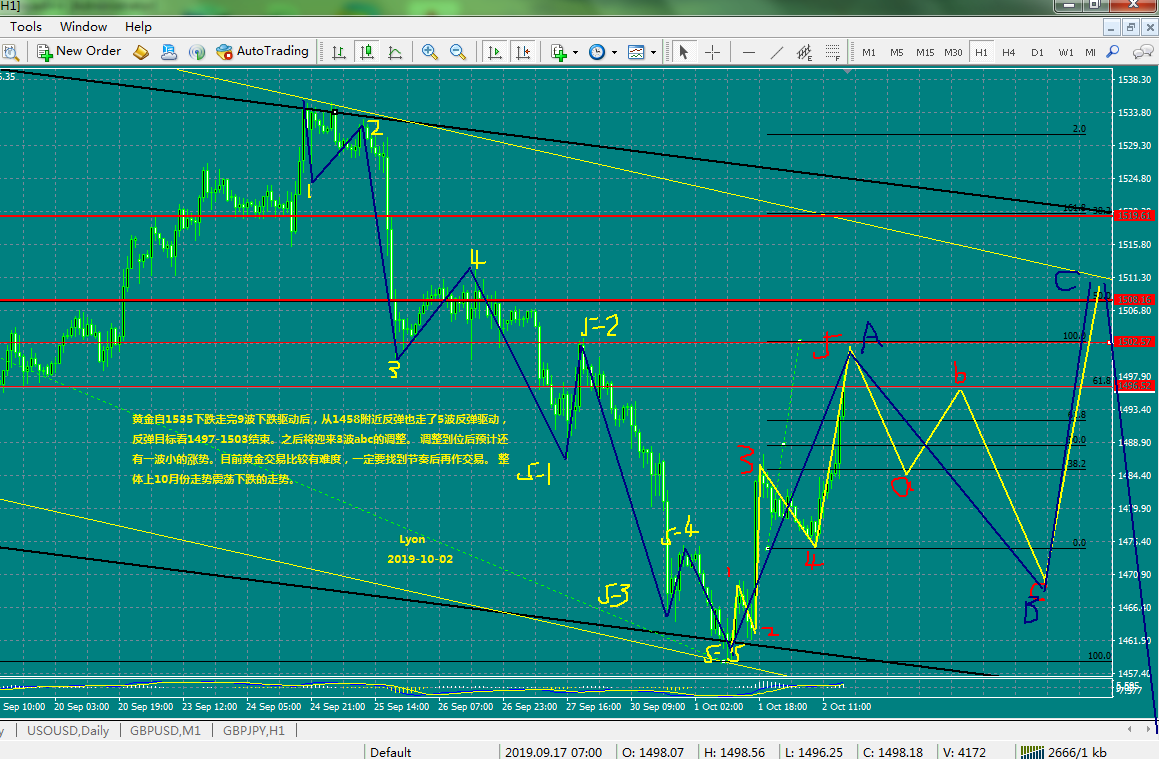Image resolution: width=1159 pixels, height=759 pixels.
Task: Click the C: 1498.18 status entry
Action: point(893,752)
